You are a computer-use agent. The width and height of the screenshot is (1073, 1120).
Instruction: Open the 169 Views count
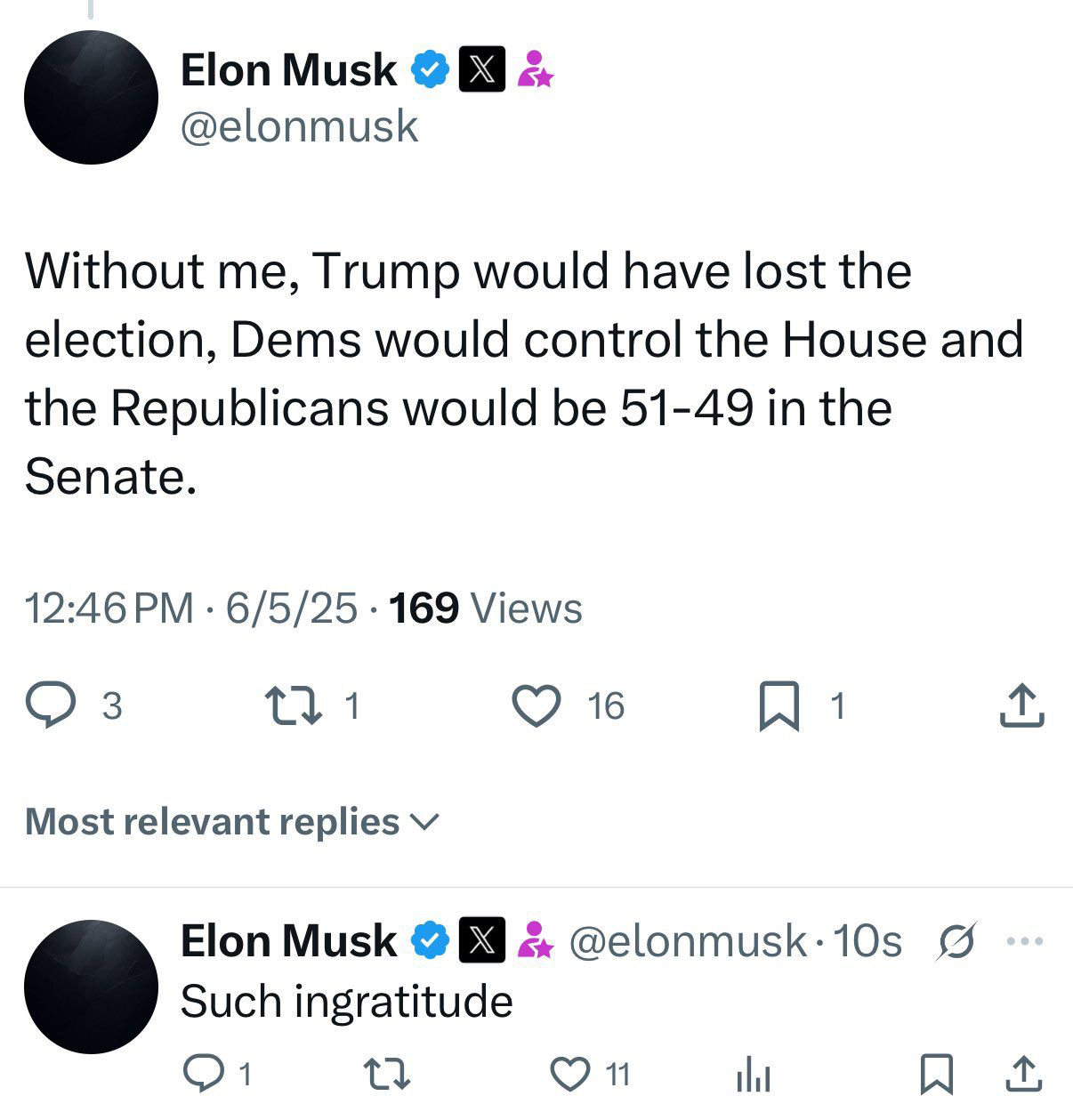pyautogui.click(x=486, y=608)
